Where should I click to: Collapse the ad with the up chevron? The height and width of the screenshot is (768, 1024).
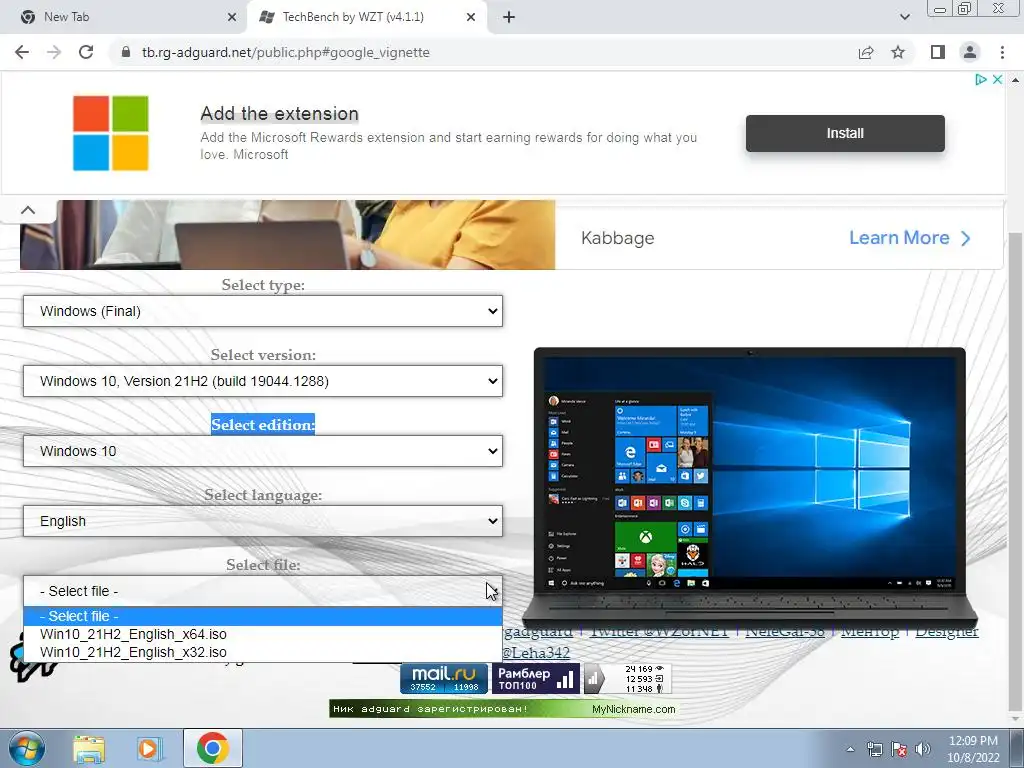27,210
